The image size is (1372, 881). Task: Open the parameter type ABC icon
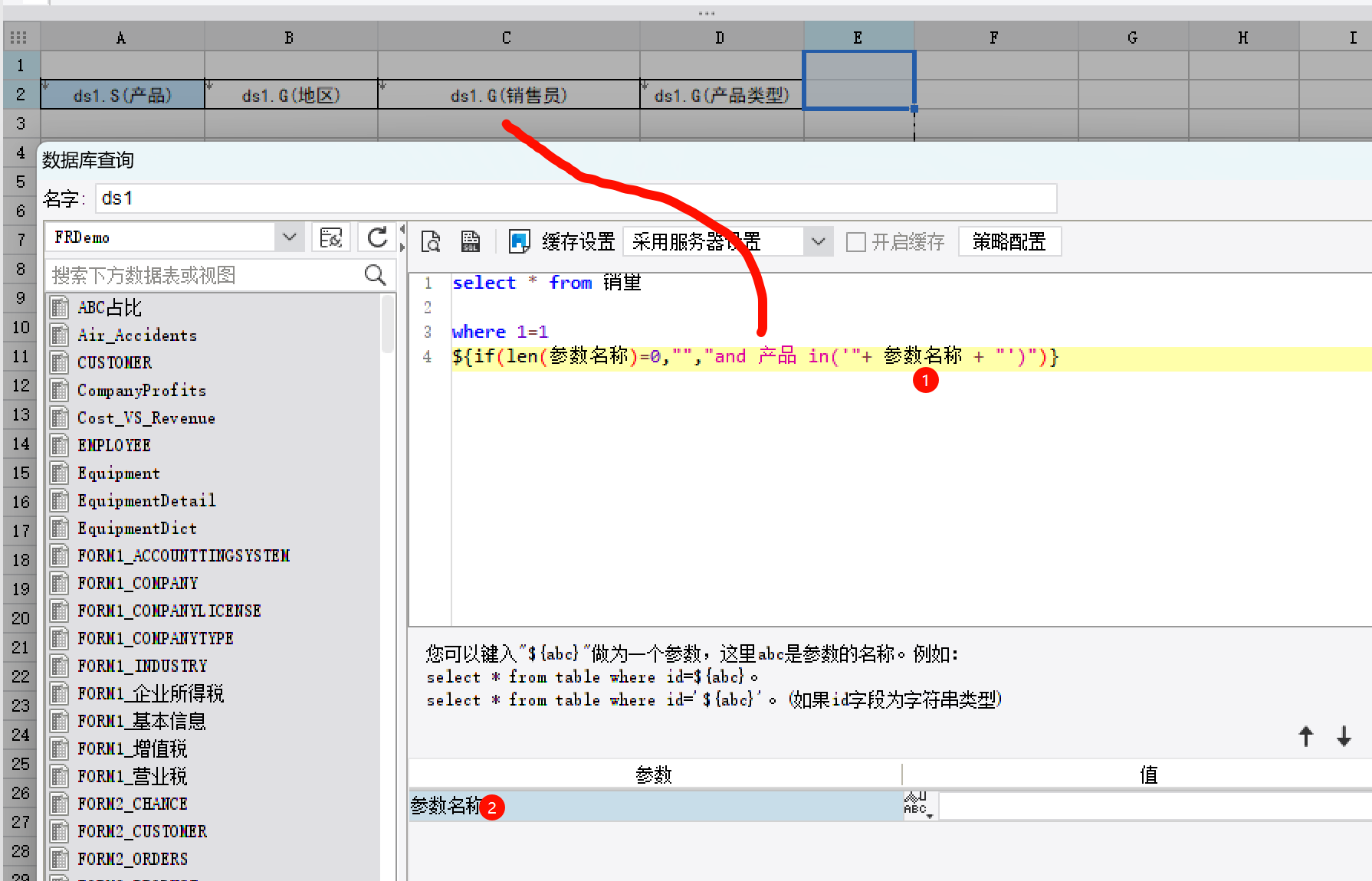click(x=918, y=806)
